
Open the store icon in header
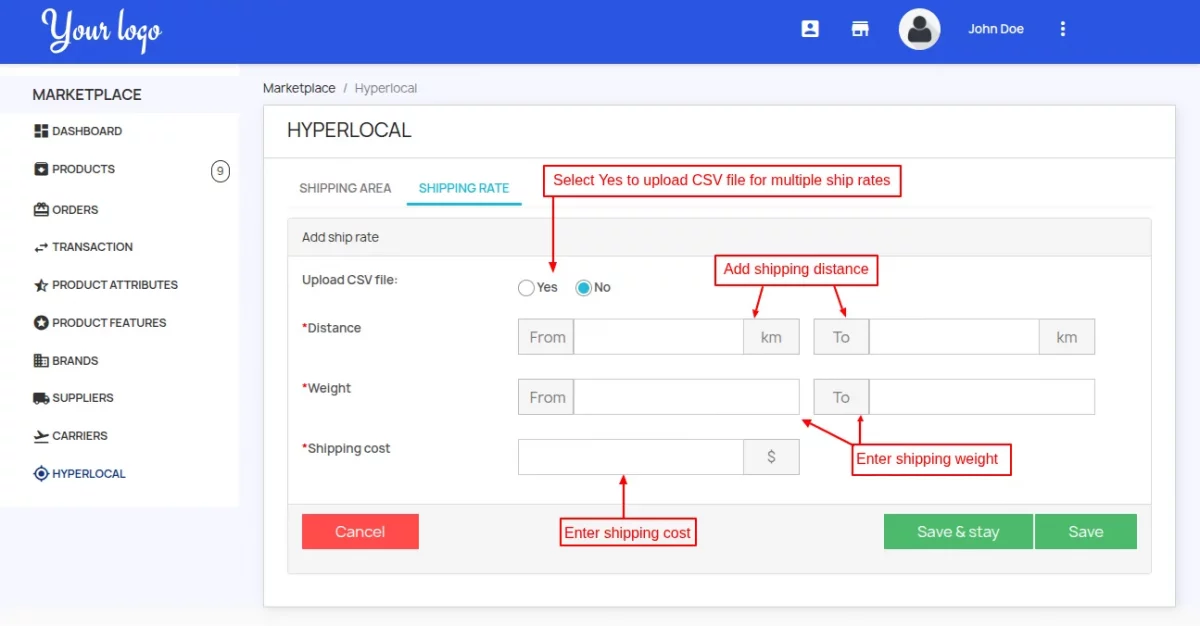[860, 29]
